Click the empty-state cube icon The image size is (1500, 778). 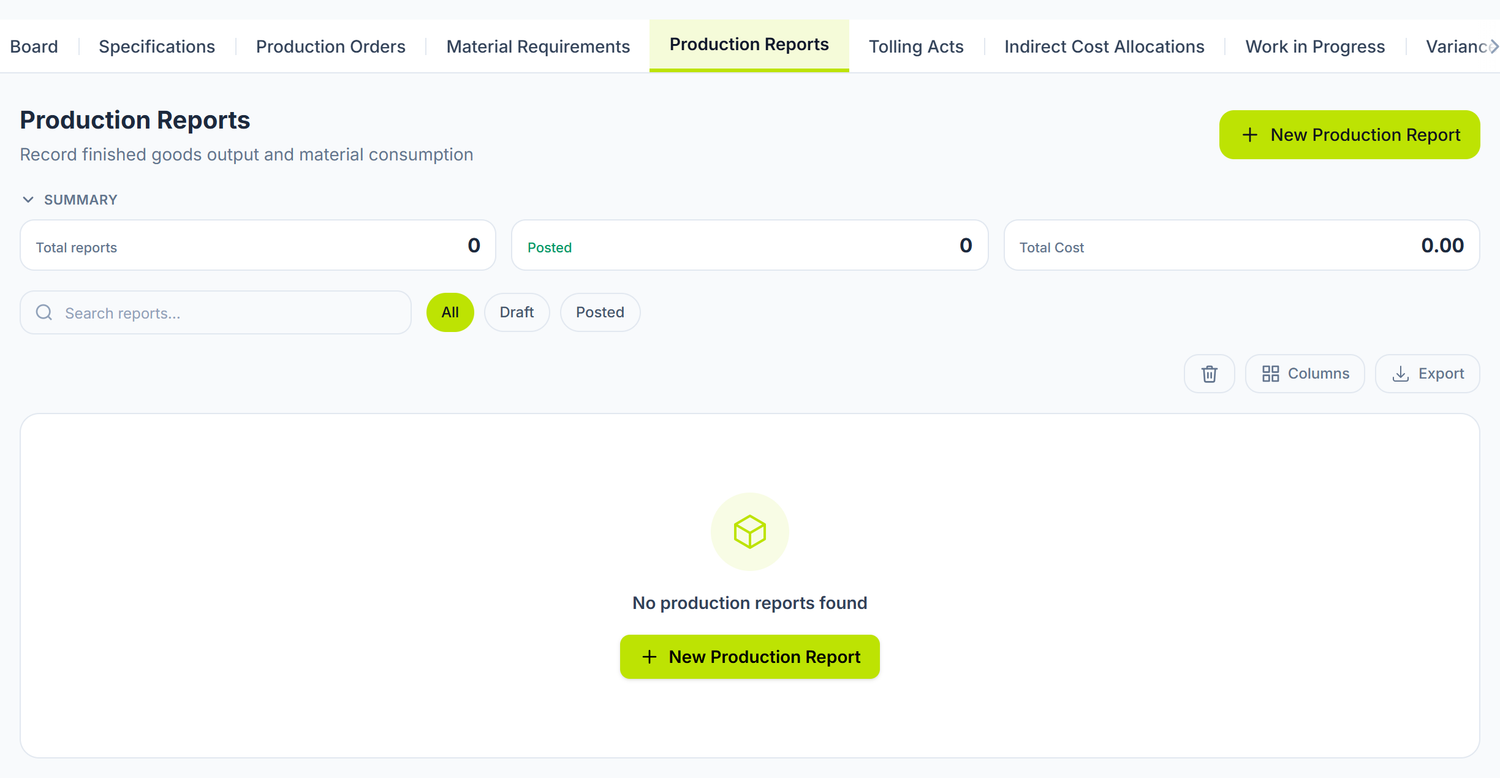pos(750,532)
